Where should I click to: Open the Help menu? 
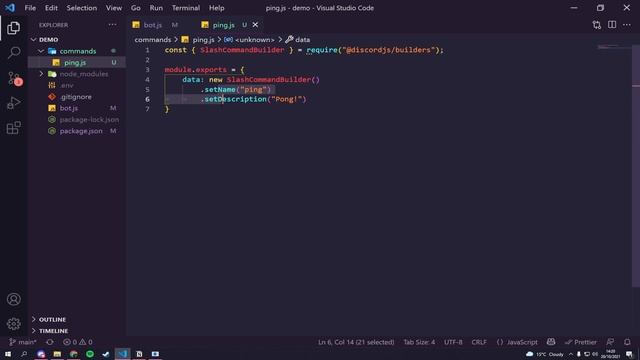click(x=217, y=8)
